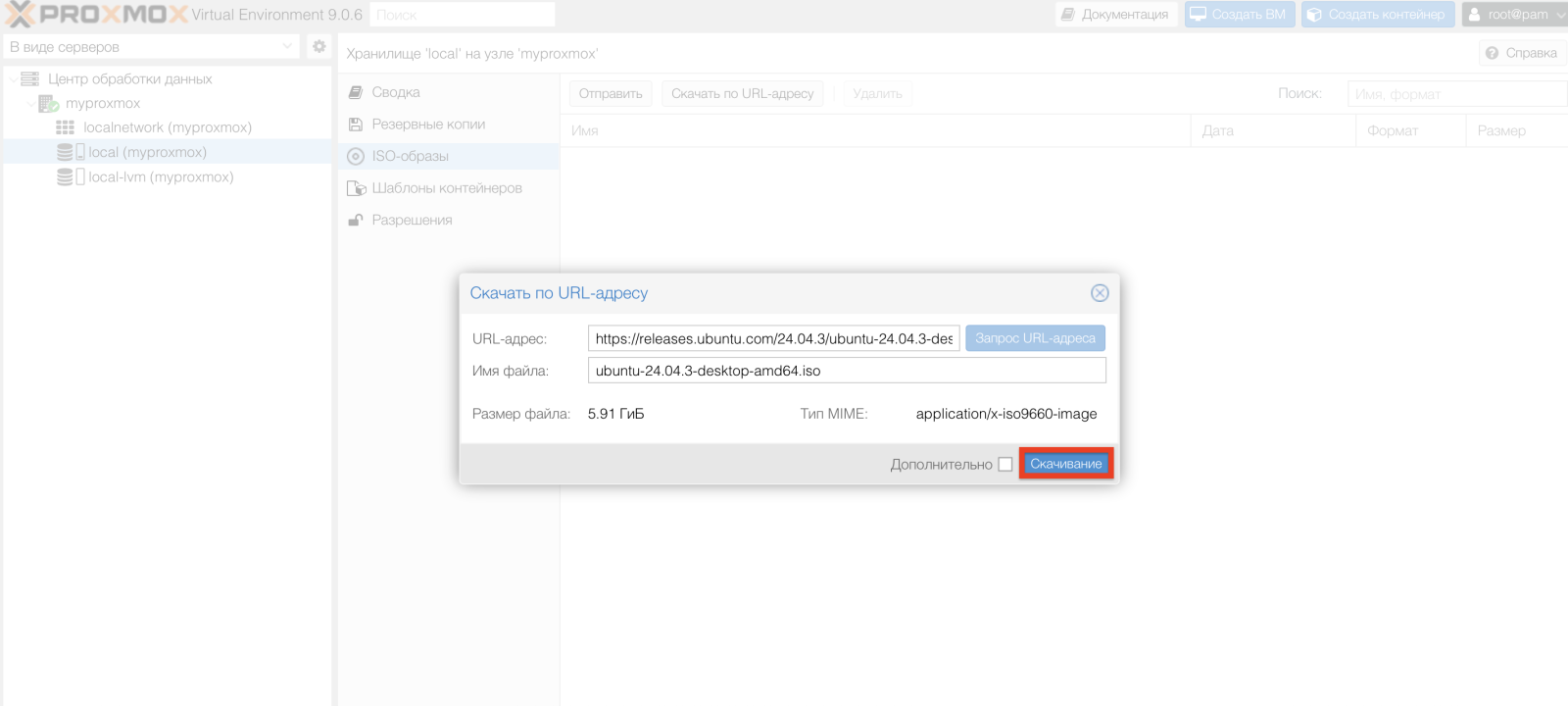The image size is (1568, 706).
Task: Select the ISO-образы section
Action: pyautogui.click(x=449, y=156)
